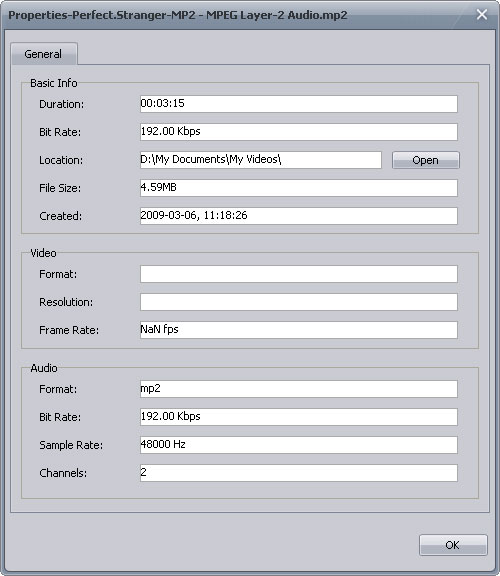Click the 'Sample Rate:' label
The height and width of the screenshot is (576, 500).
(x=71, y=445)
